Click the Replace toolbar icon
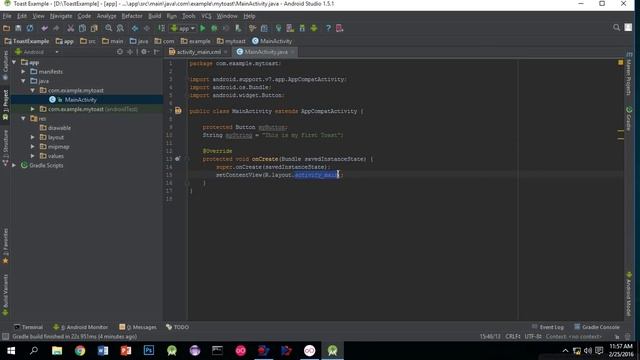640x360 pixels. (x=120, y=28)
